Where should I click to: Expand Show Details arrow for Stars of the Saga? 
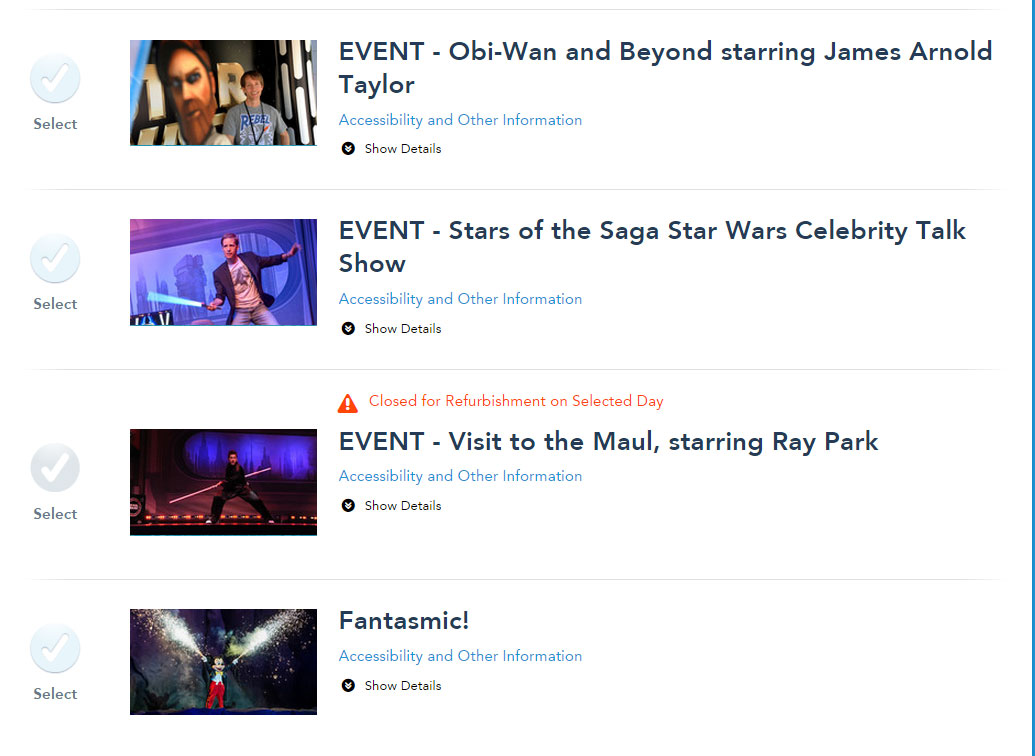(x=348, y=329)
